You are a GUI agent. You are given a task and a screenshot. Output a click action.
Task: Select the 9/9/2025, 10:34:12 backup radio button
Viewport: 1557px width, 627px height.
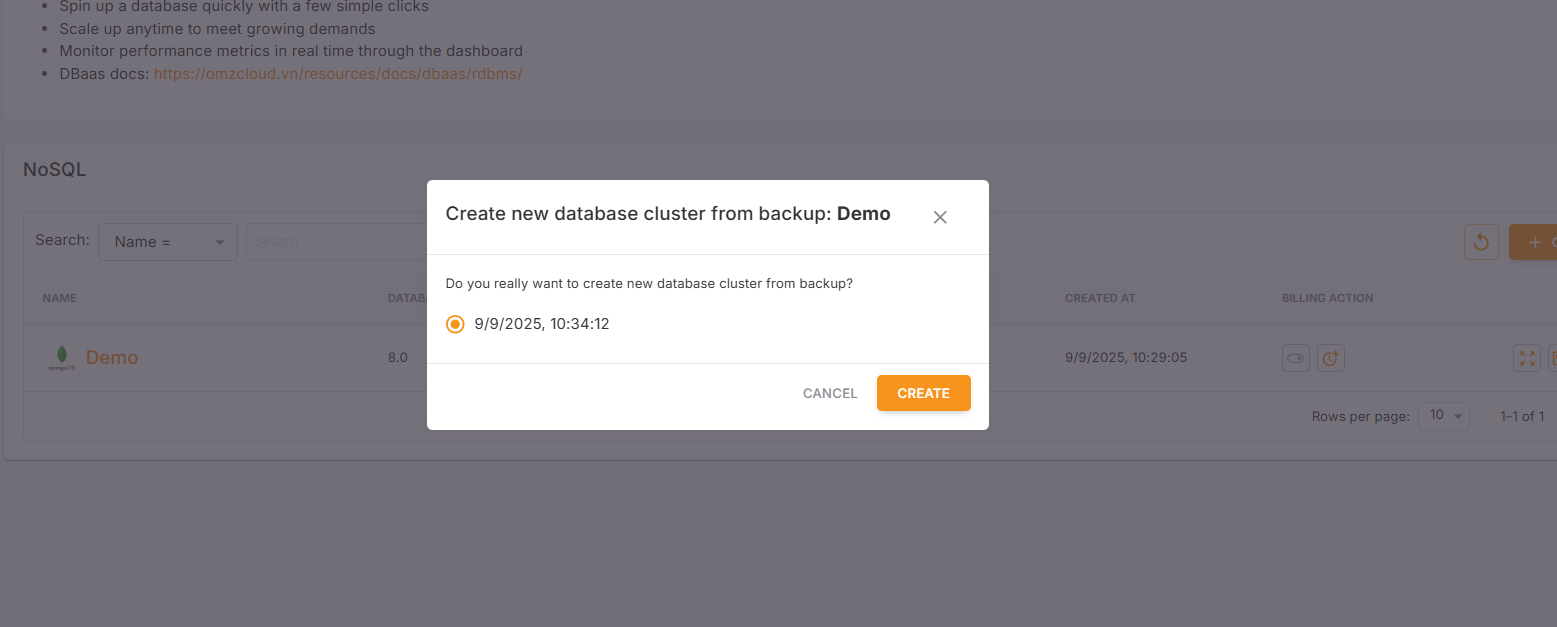click(455, 324)
